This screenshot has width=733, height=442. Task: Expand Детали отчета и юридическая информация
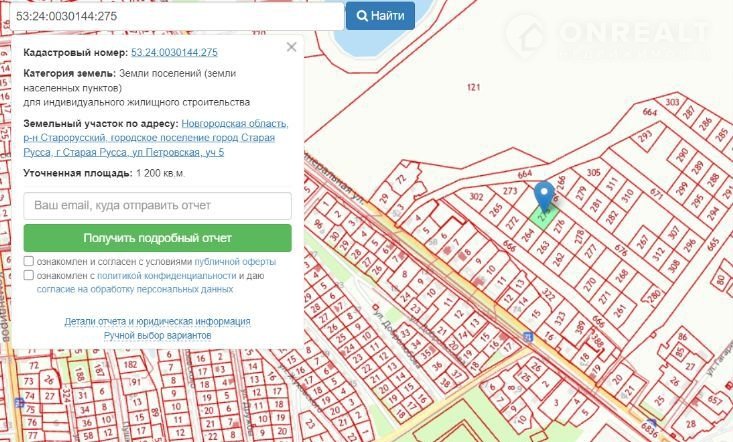[x=157, y=322]
